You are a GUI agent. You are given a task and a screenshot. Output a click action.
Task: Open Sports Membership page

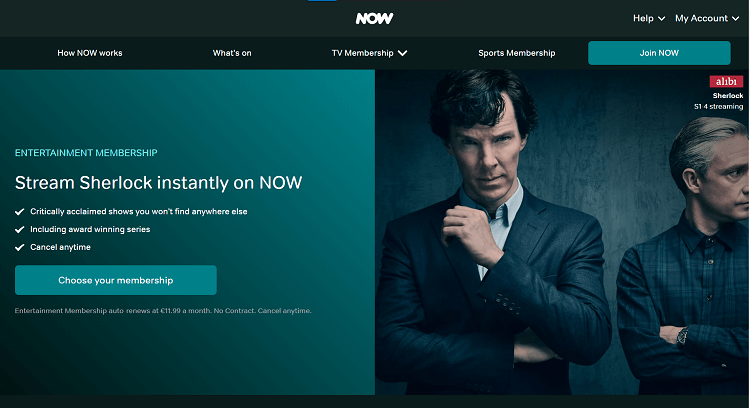pos(517,53)
